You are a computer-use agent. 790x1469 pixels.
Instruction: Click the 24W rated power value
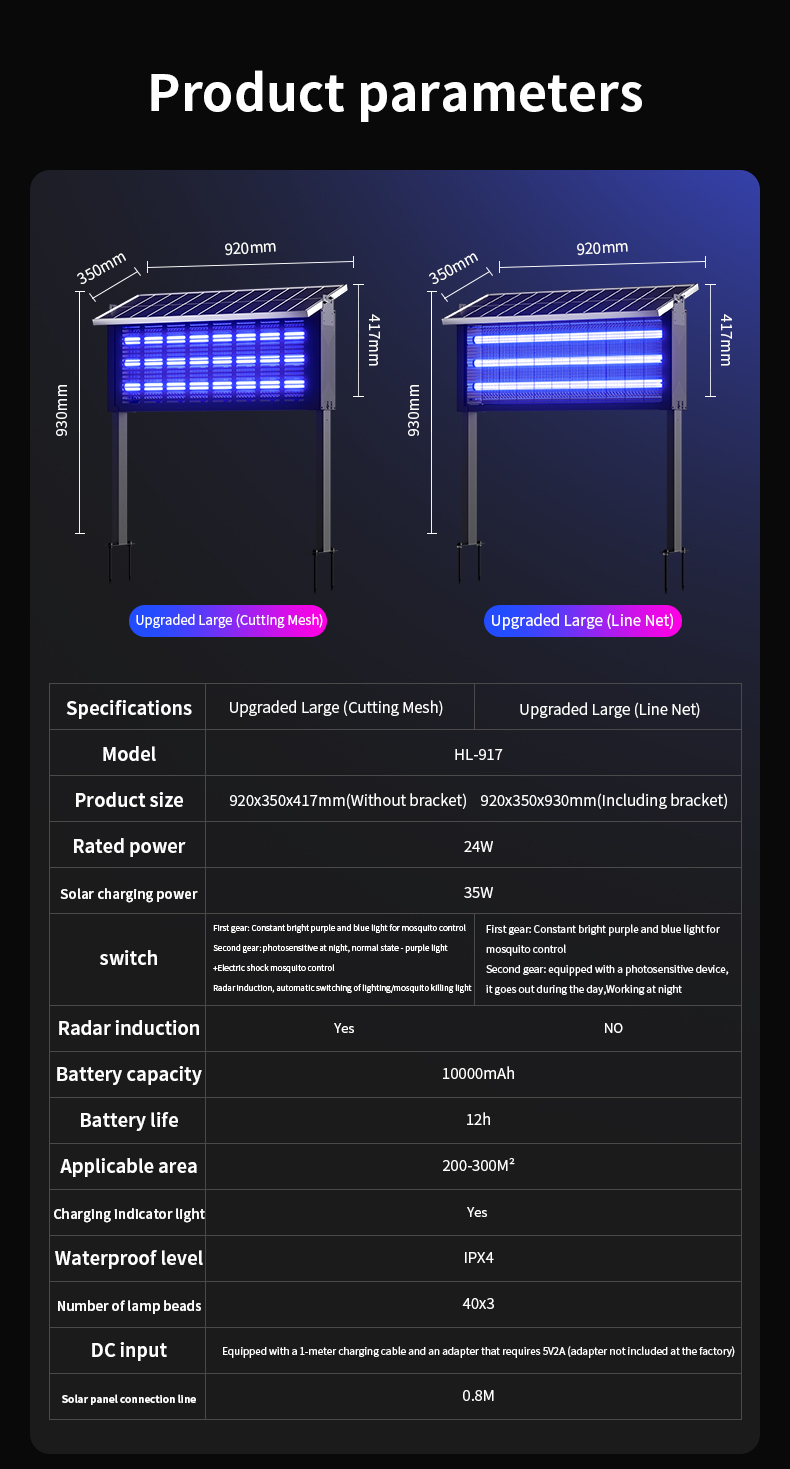click(x=478, y=846)
